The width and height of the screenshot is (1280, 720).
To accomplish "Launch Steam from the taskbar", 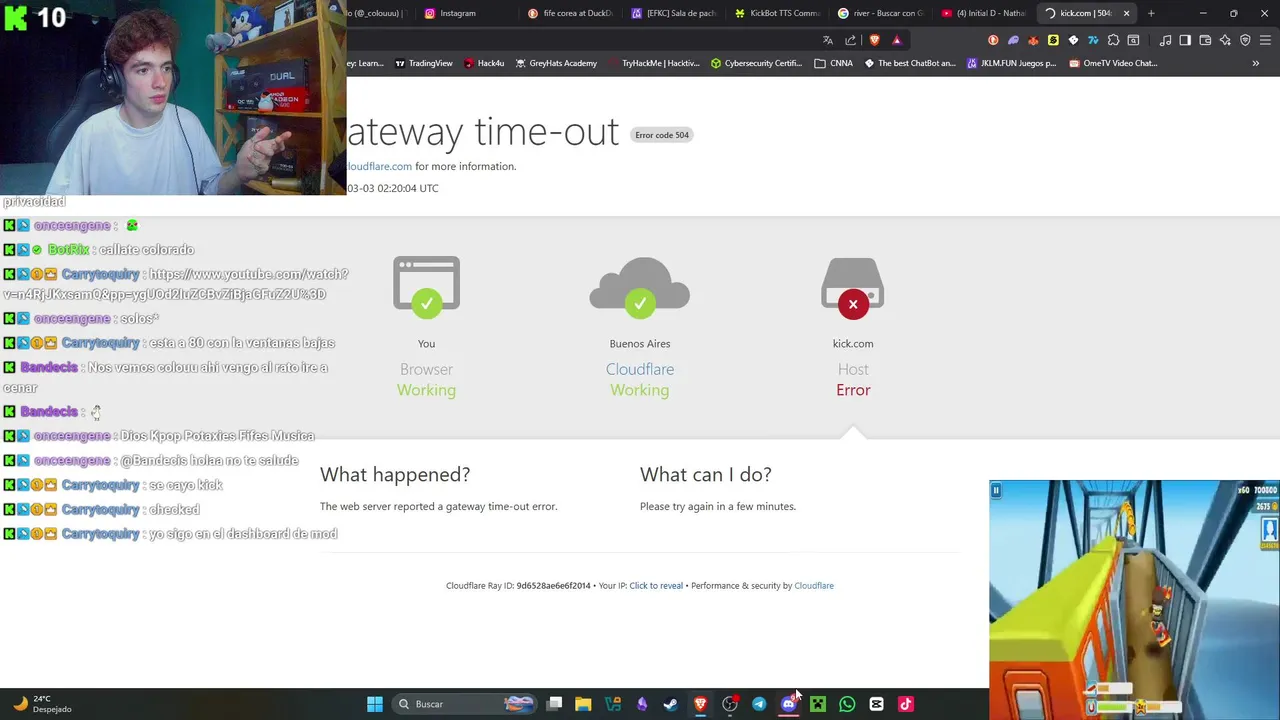I will click(670, 704).
